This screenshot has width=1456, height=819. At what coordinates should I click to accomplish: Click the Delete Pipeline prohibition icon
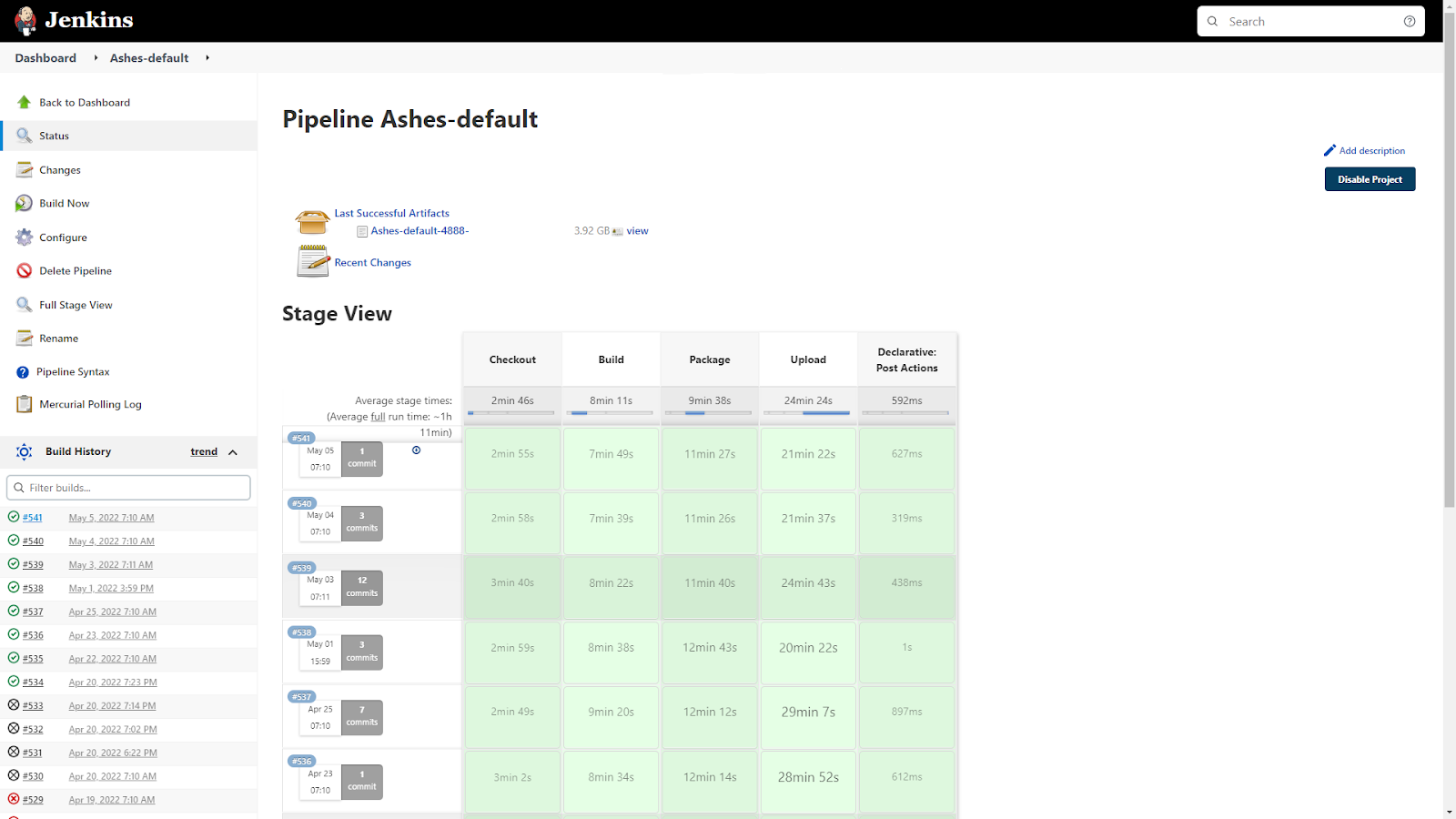[x=24, y=270]
